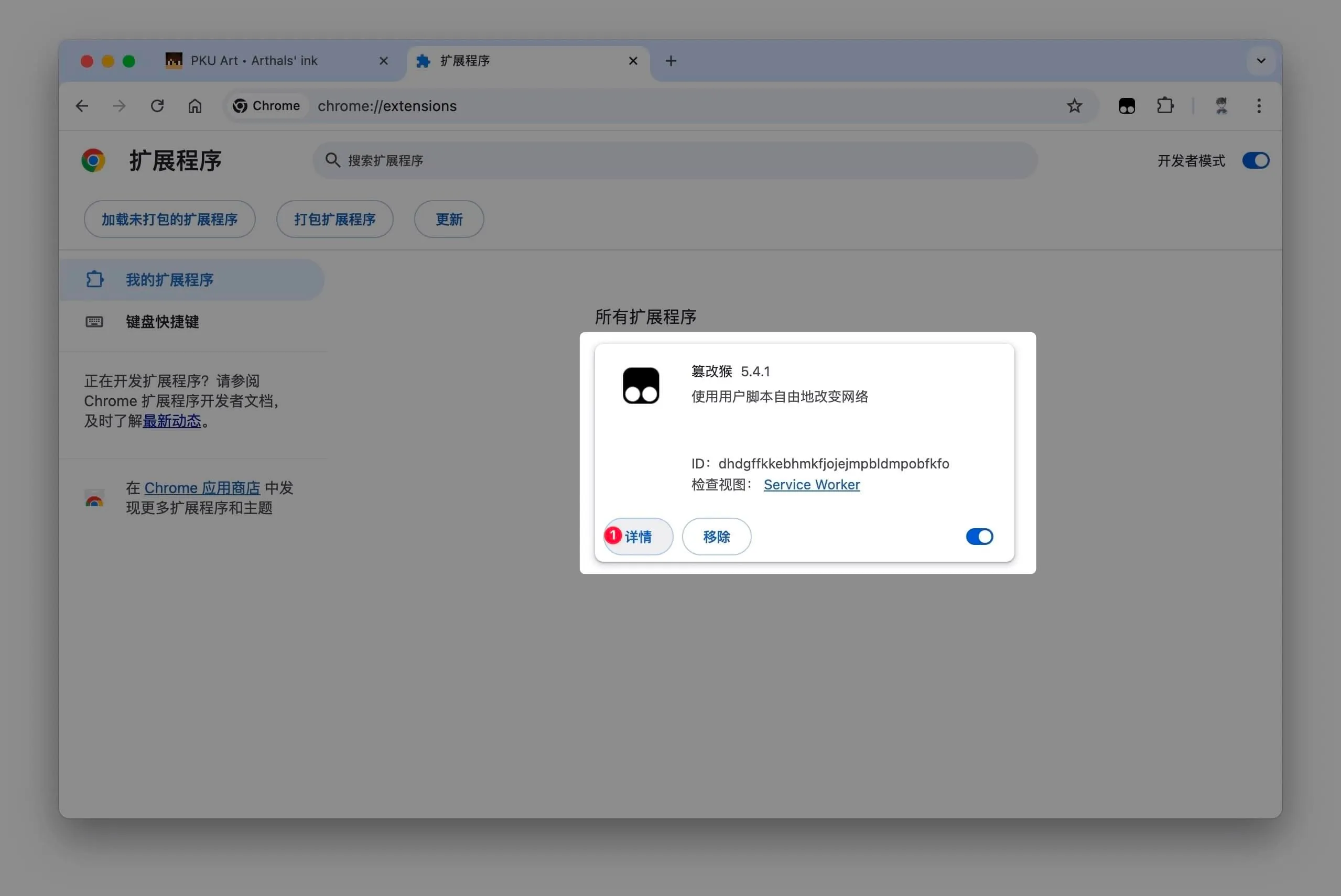
Task: Toggle 开发者模式 switch off
Action: coord(1256,160)
